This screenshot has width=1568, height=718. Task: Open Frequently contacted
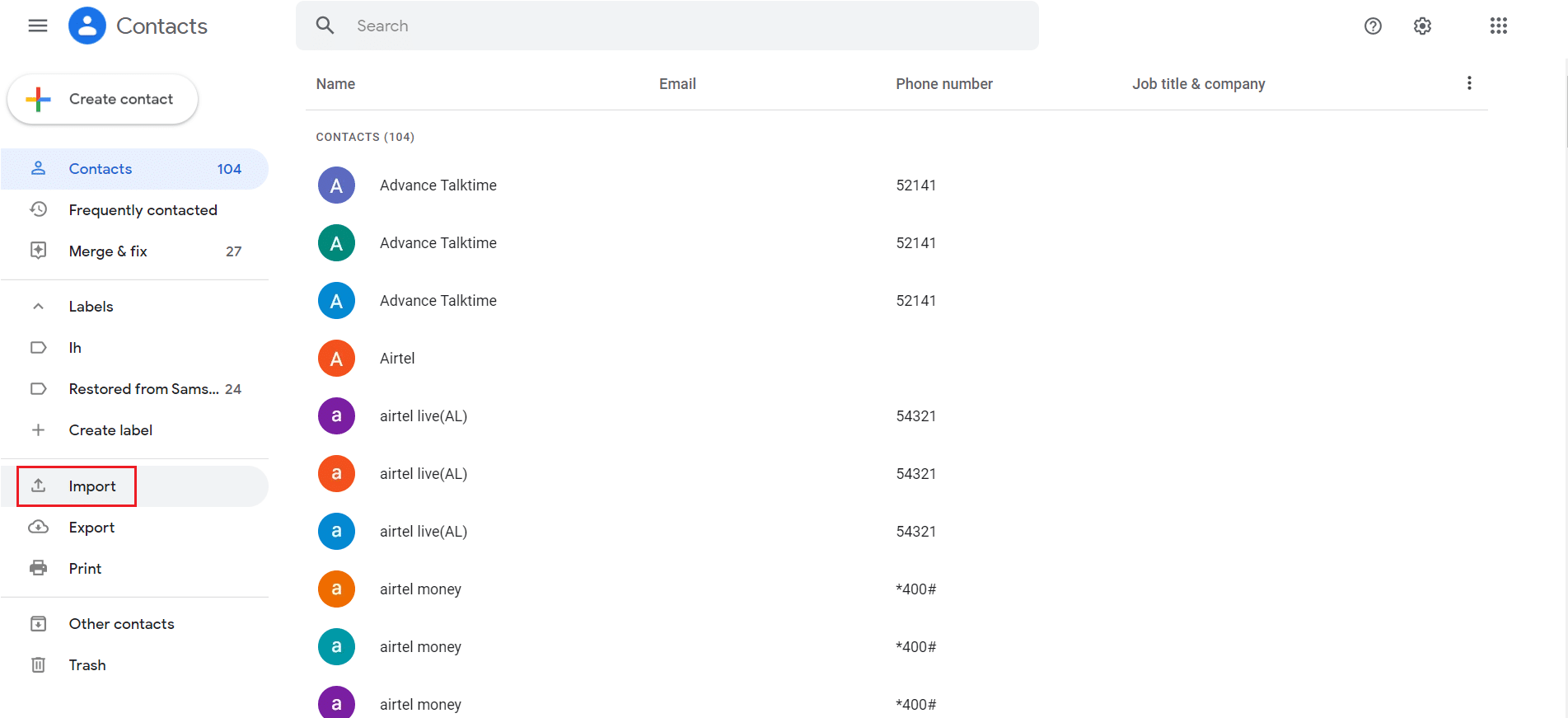pyautogui.click(x=134, y=210)
